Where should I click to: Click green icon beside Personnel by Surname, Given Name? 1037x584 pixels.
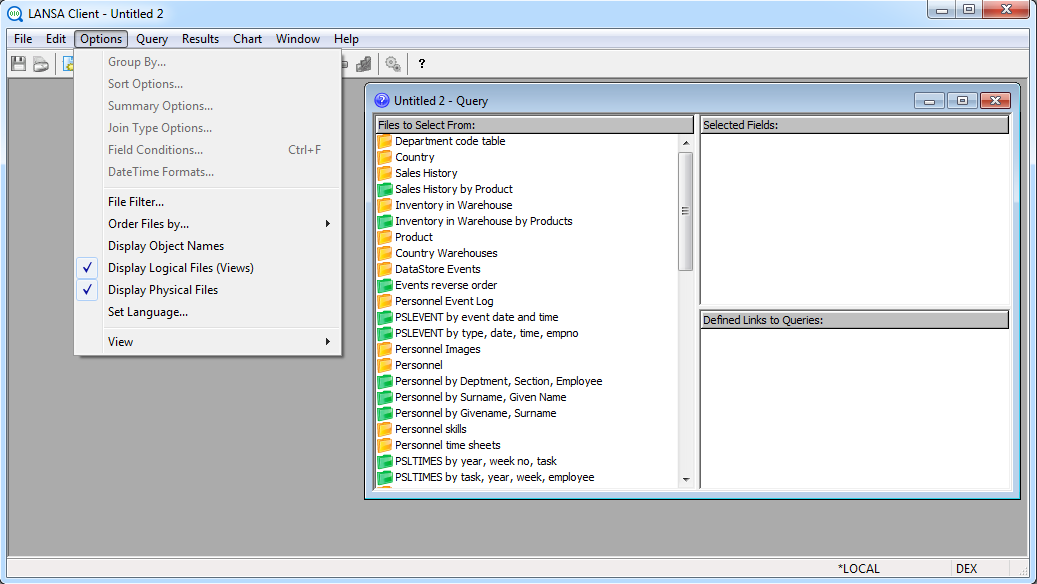pos(385,397)
